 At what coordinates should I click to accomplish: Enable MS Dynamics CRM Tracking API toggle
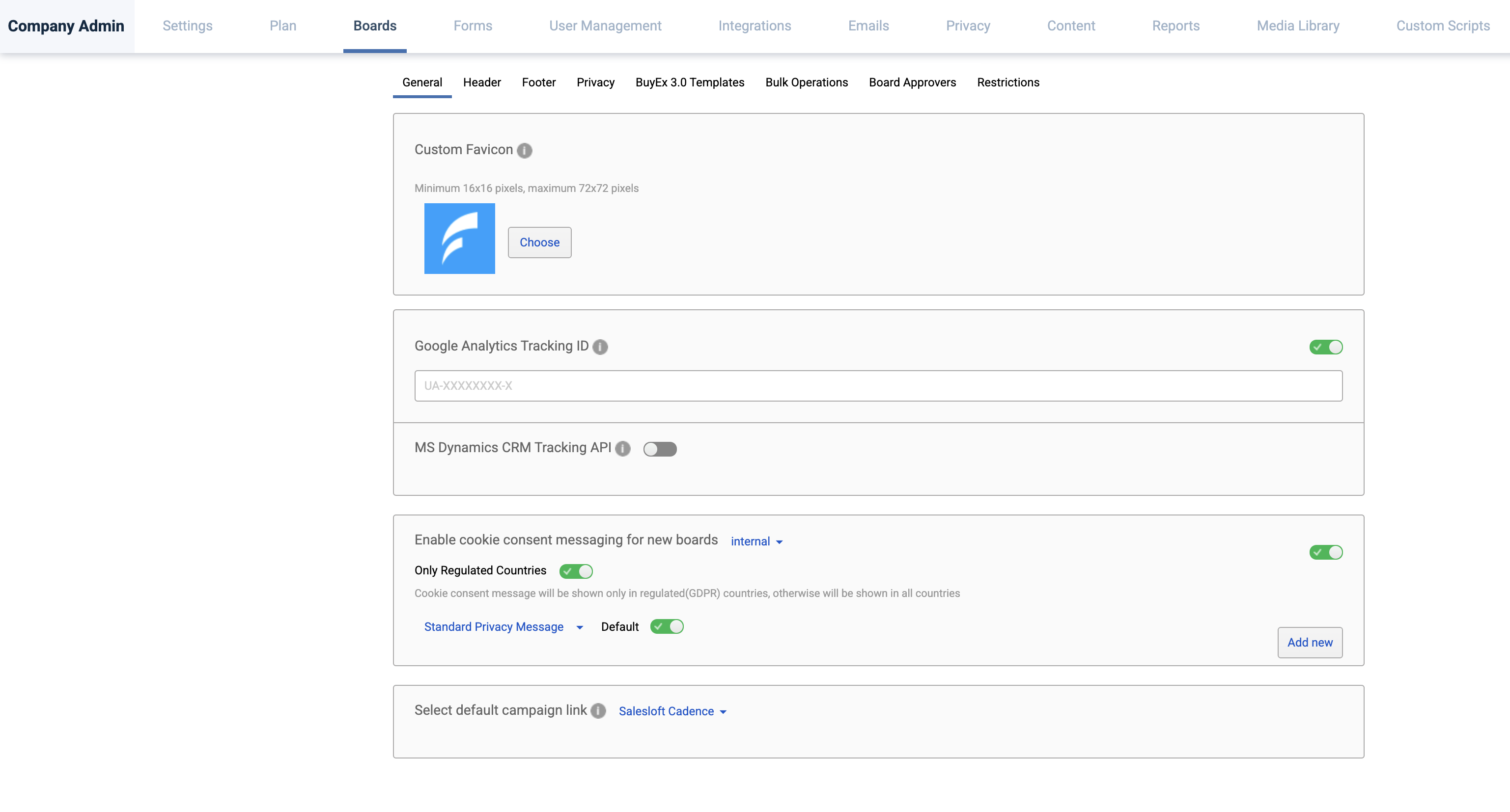tap(659, 449)
